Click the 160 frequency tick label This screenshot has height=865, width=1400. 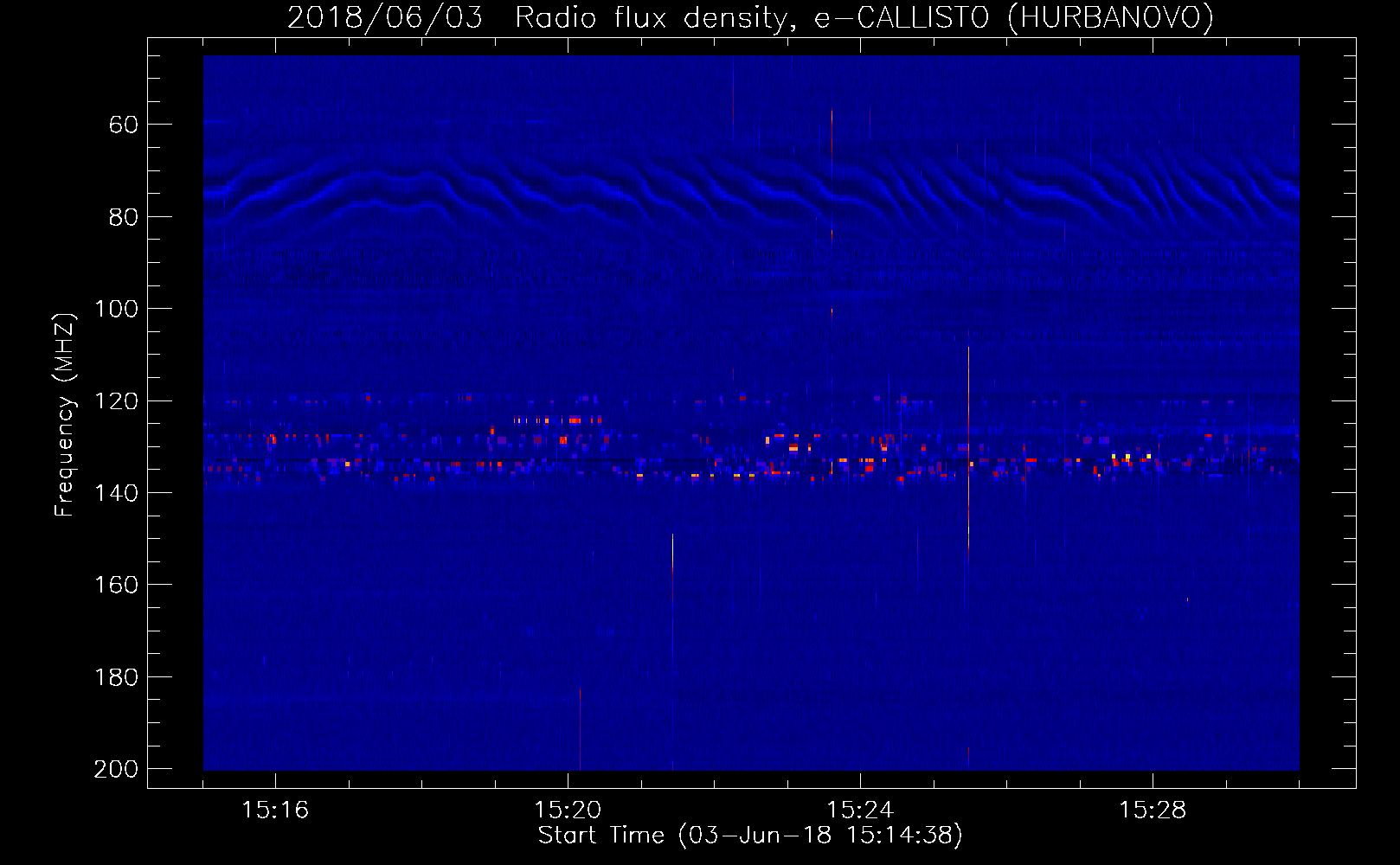116,585
